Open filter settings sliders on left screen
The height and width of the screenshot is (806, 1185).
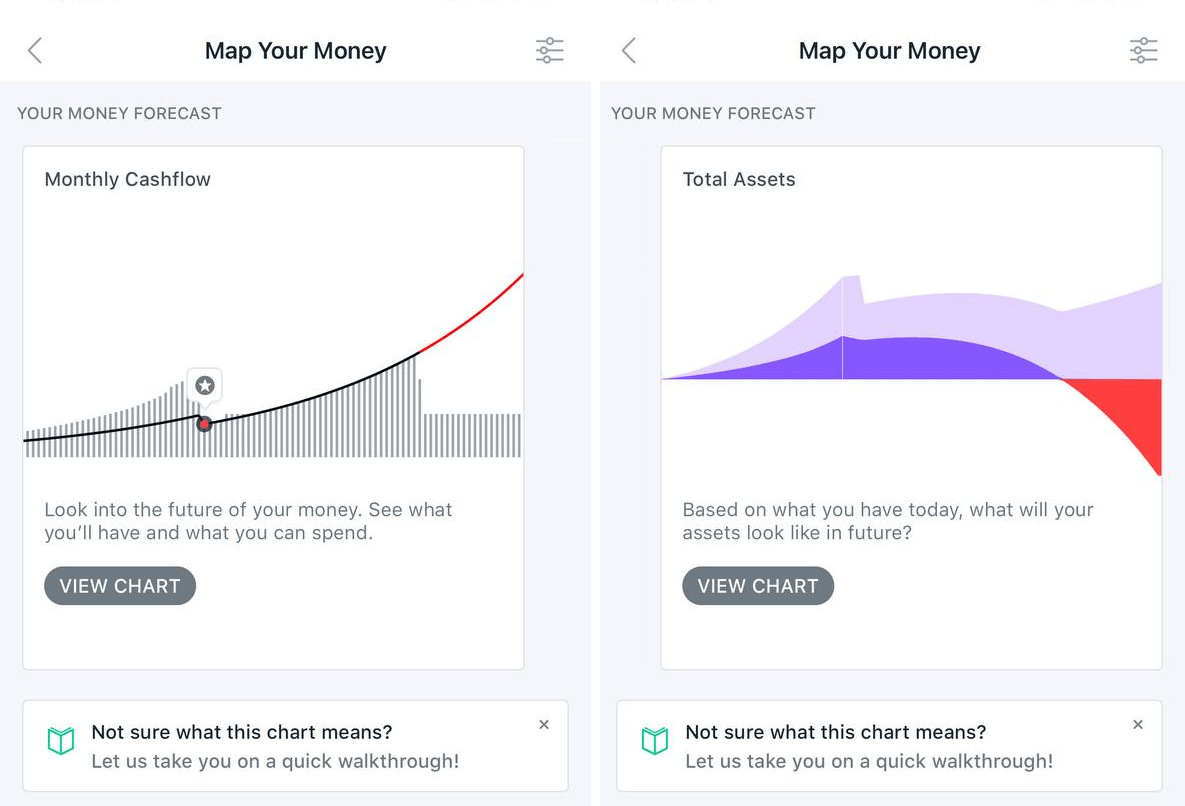click(549, 51)
